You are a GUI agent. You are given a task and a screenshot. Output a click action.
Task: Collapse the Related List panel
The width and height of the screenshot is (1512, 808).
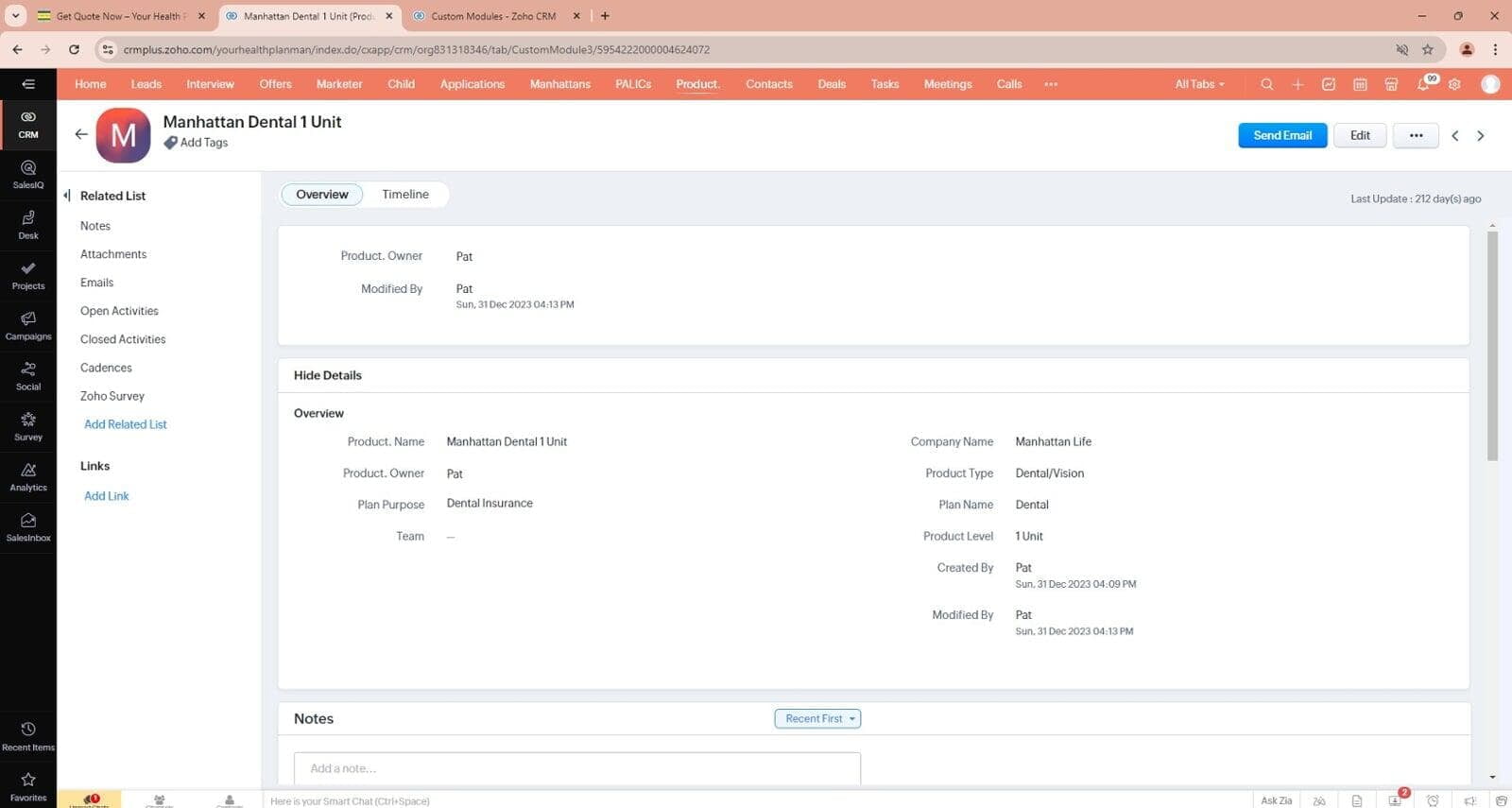click(67, 196)
